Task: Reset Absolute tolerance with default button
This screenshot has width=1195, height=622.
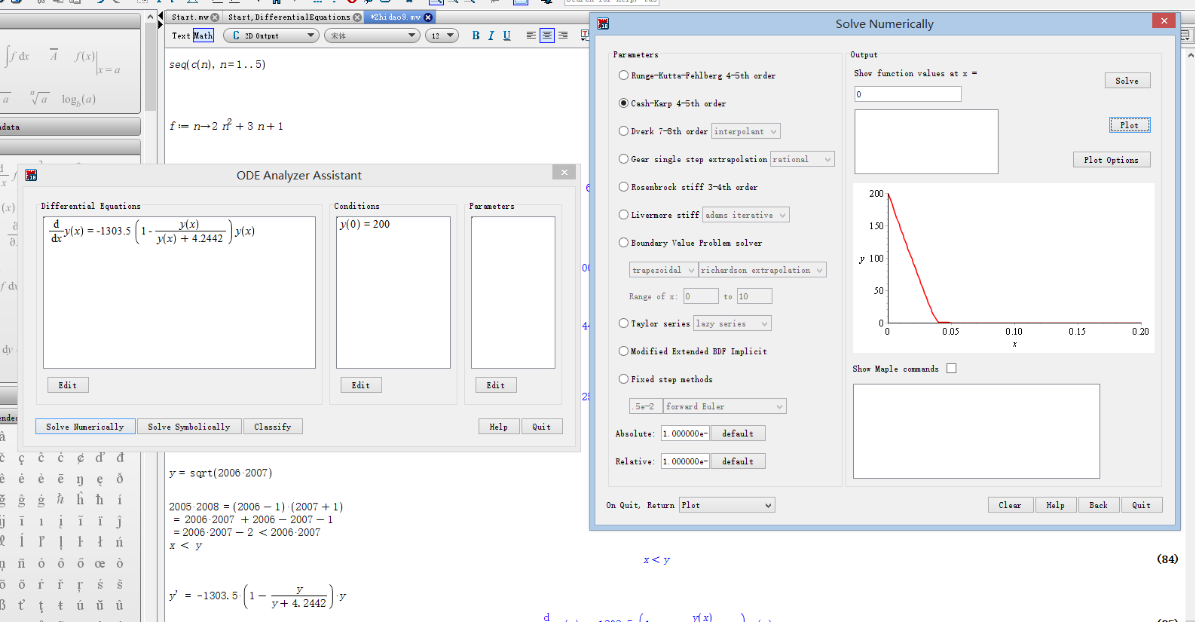Action: pyautogui.click(x=738, y=434)
